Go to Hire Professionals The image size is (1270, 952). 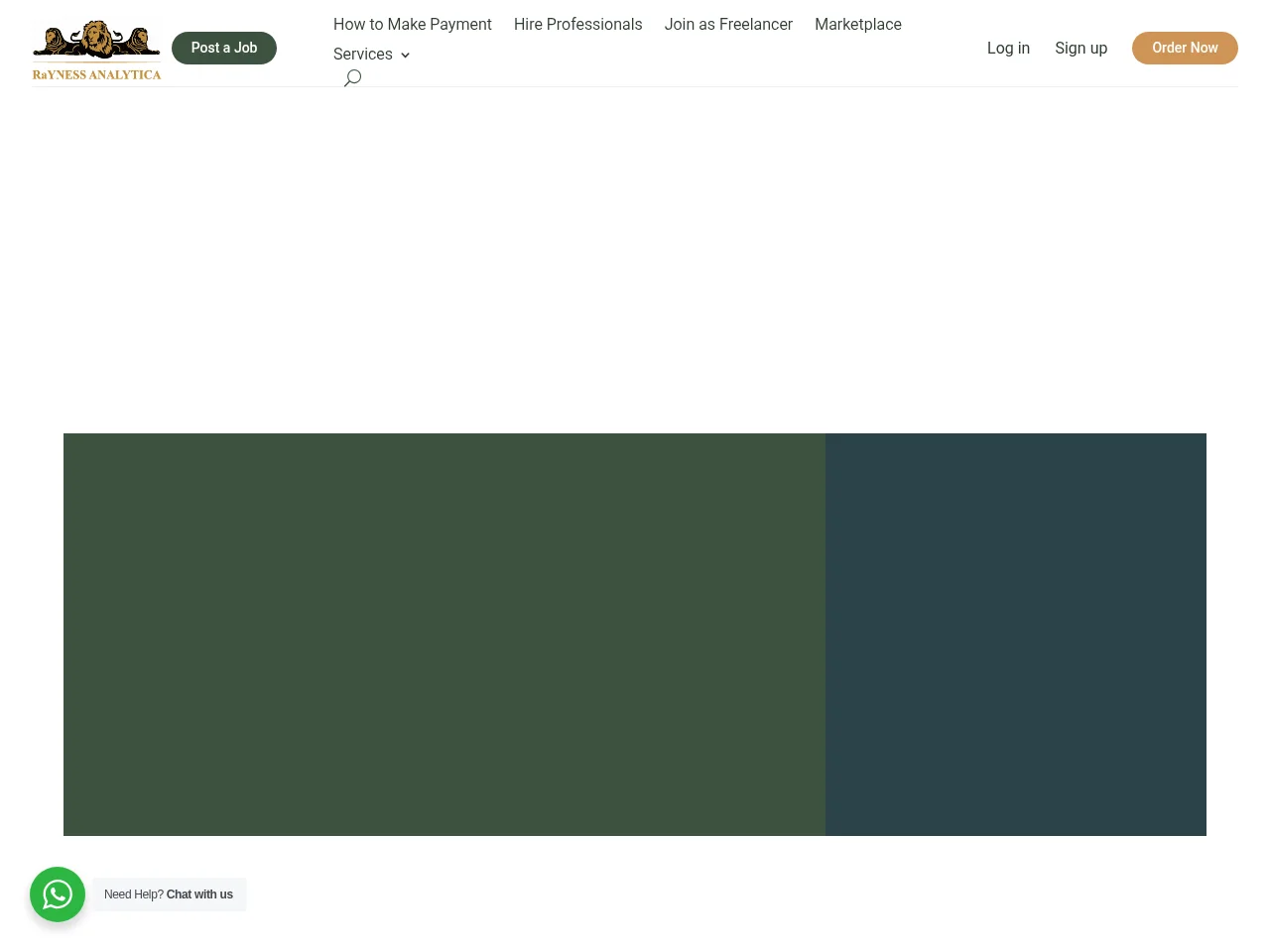[x=577, y=25]
